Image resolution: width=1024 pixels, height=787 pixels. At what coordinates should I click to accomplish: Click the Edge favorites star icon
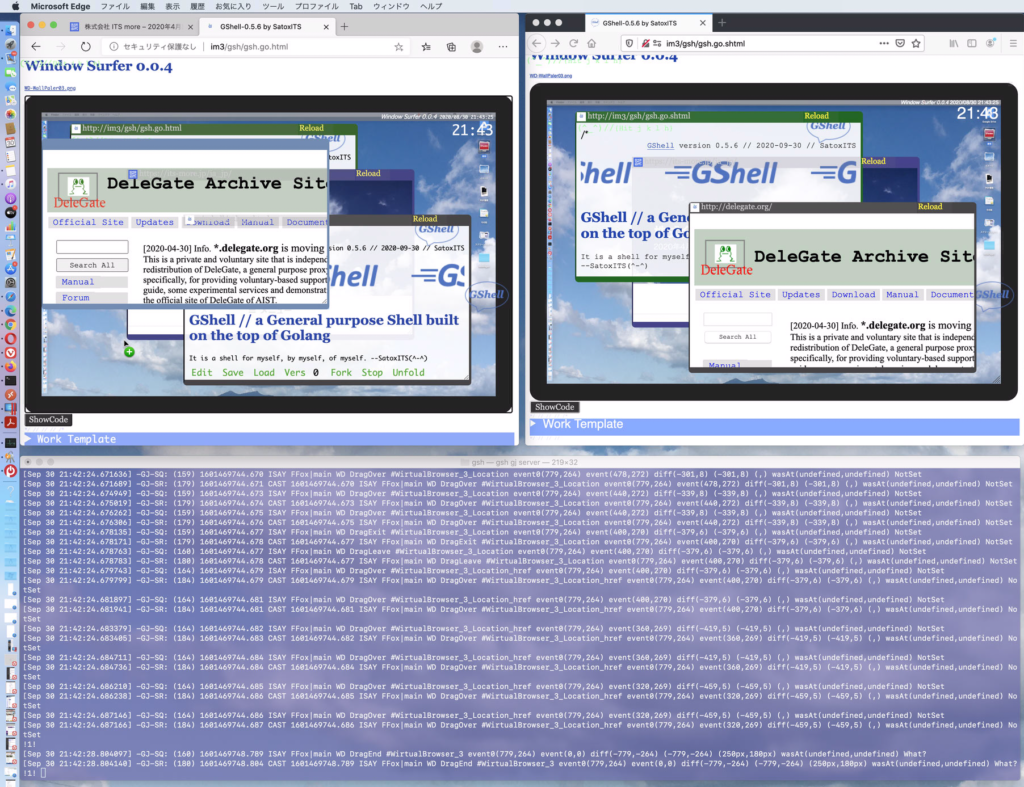coord(399,46)
